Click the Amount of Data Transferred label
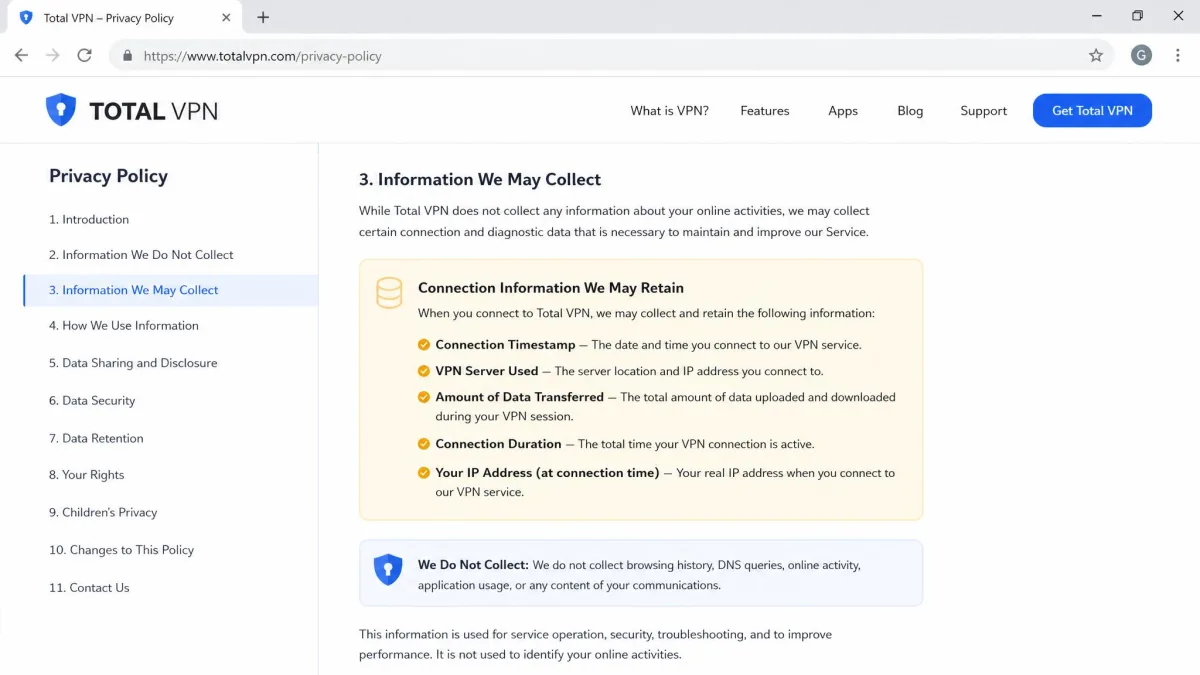 coord(520,397)
